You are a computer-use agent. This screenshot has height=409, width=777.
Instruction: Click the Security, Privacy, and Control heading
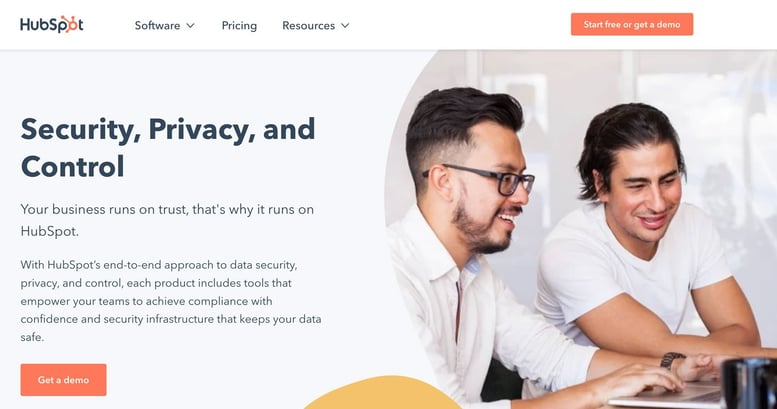tap(168, 148)
